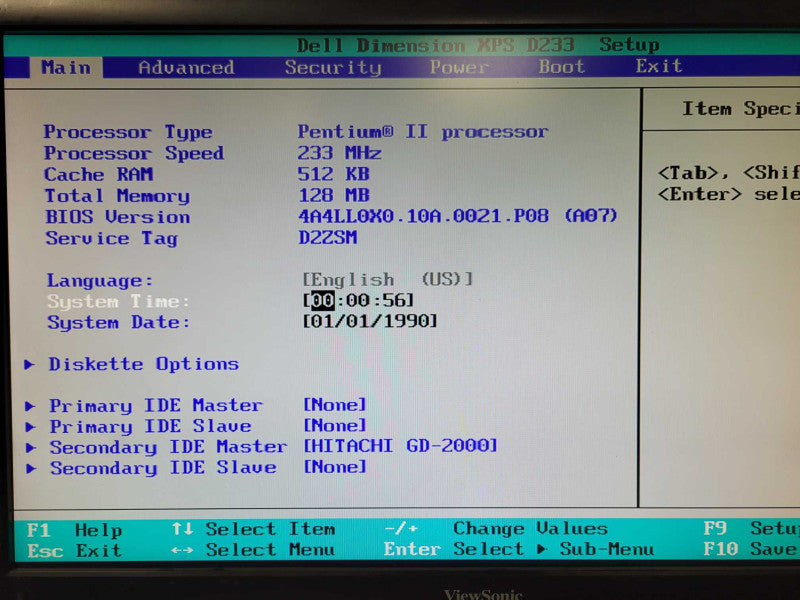Click the Pentium II processor value
800x600 pixels.
point(423,132)
